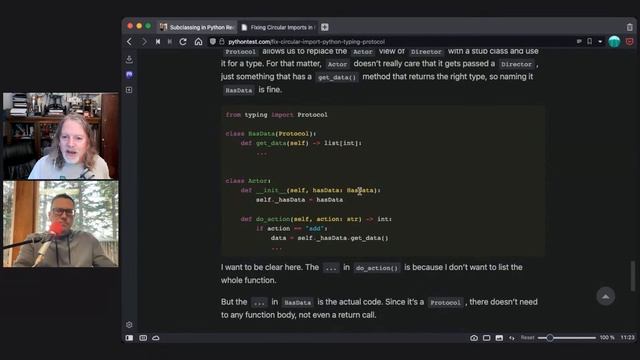Screen dimensions: 640x360
Task: Jump to top with round arrow button
Action: [x=606, y=296]
